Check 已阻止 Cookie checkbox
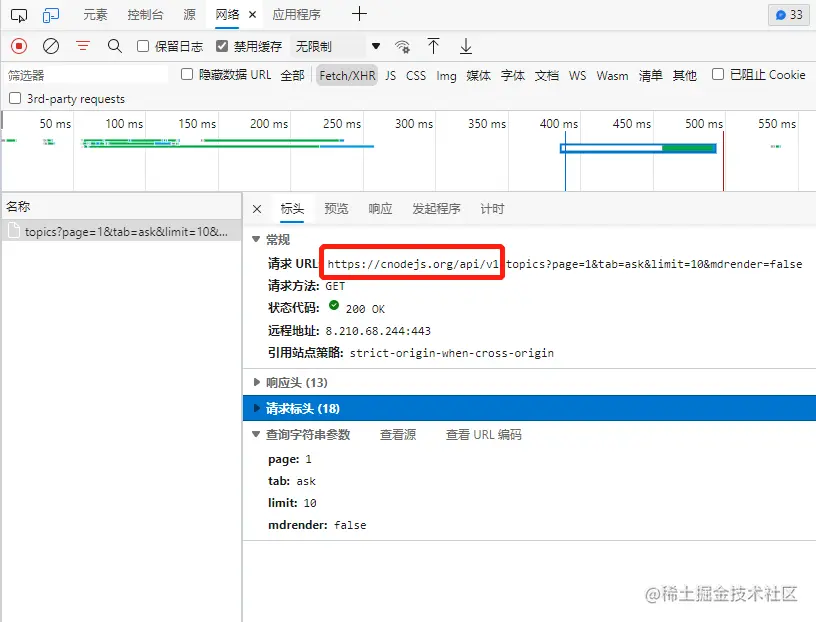Image resolution: width=816 pixels, height=622 pixels. 718,74
